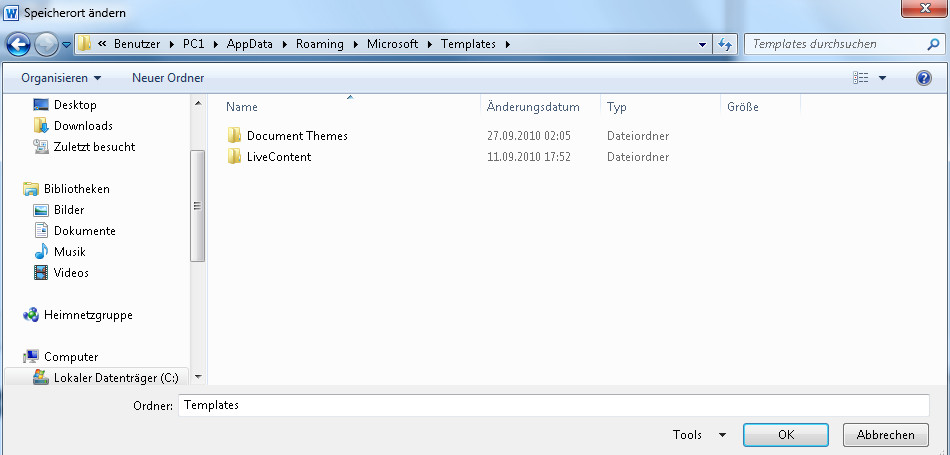Open the Bilder library
The height and width of the screenshot is (455, 950).
tap(69, 210)
